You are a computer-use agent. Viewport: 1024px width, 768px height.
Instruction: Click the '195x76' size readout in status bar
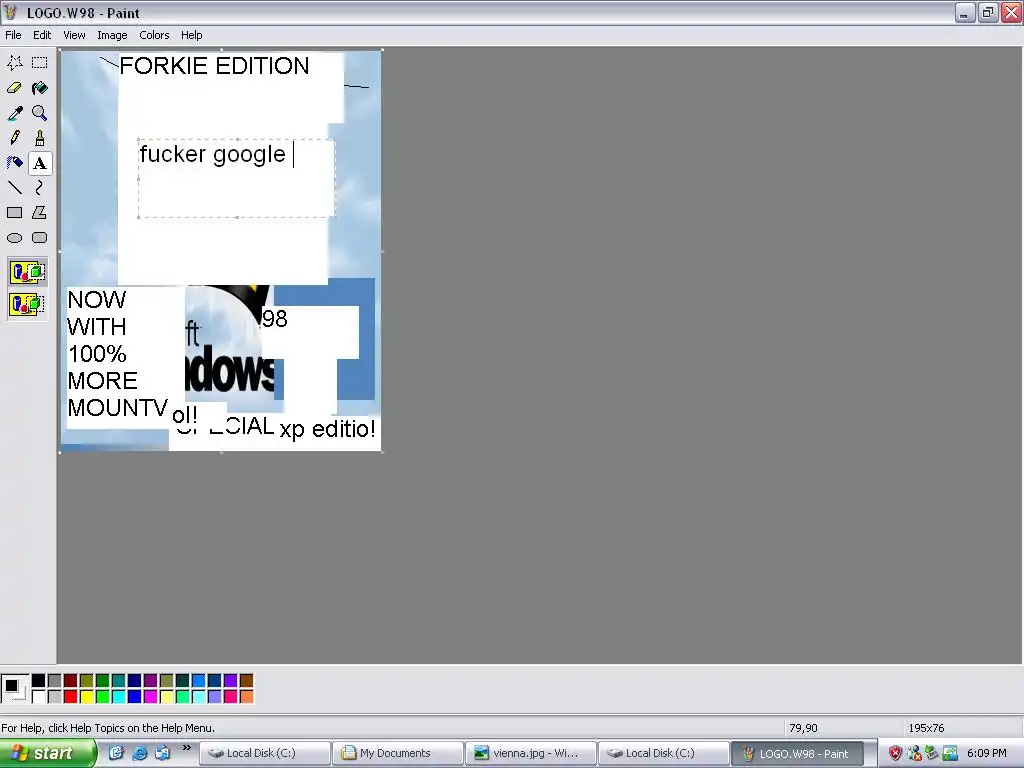pyautogui.click(x=926, y=728)
